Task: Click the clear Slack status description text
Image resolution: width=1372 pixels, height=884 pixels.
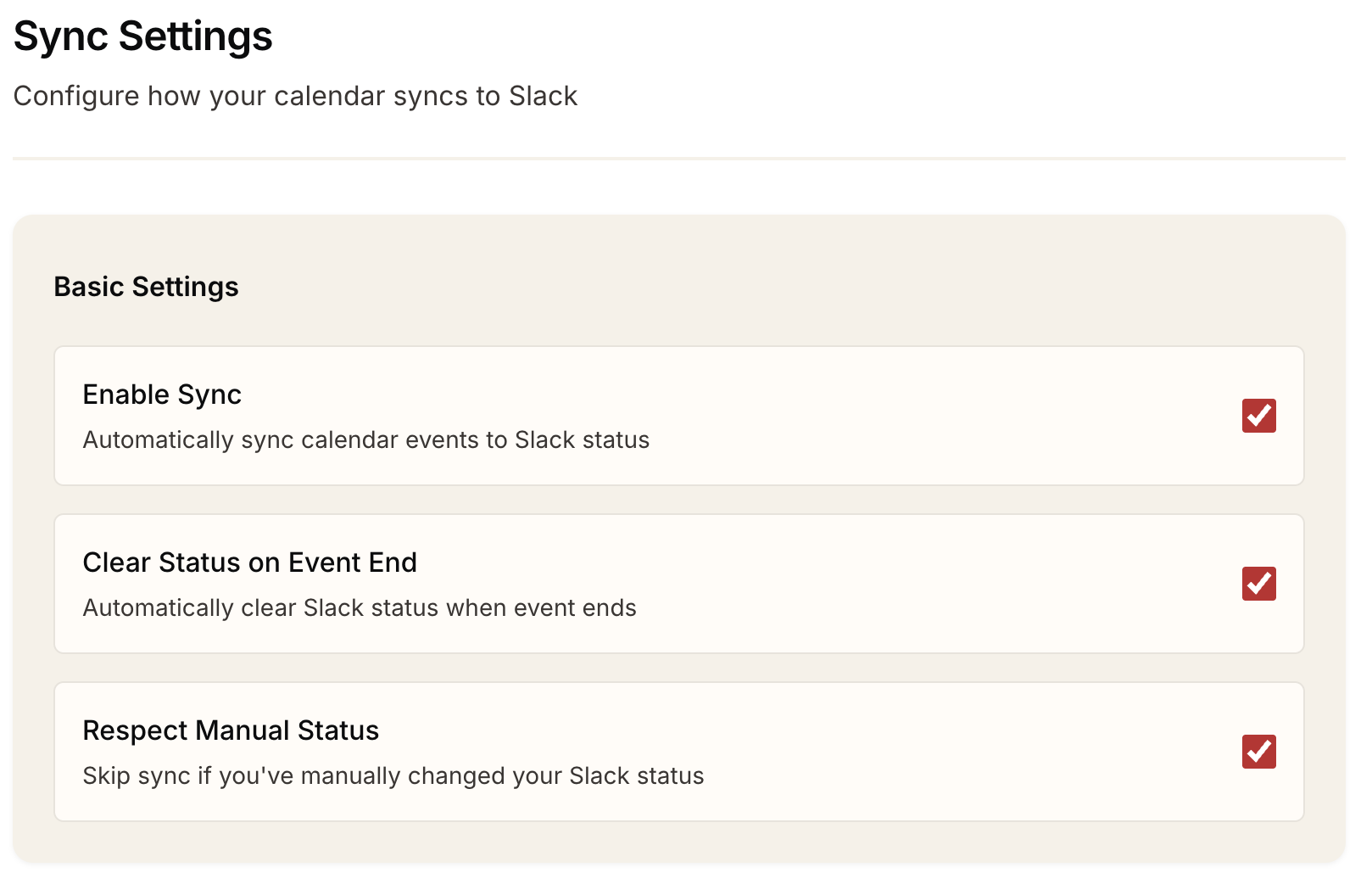Action: point(359,607)
